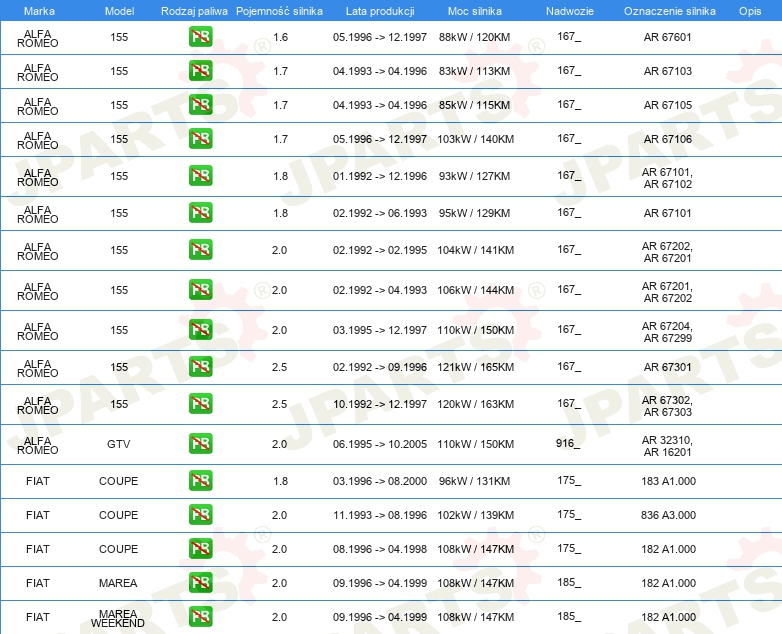Click dates 01.1992 -> 12.1996
Image resolution: width=782 pixels, height=634 pixels.
point(380,176)
